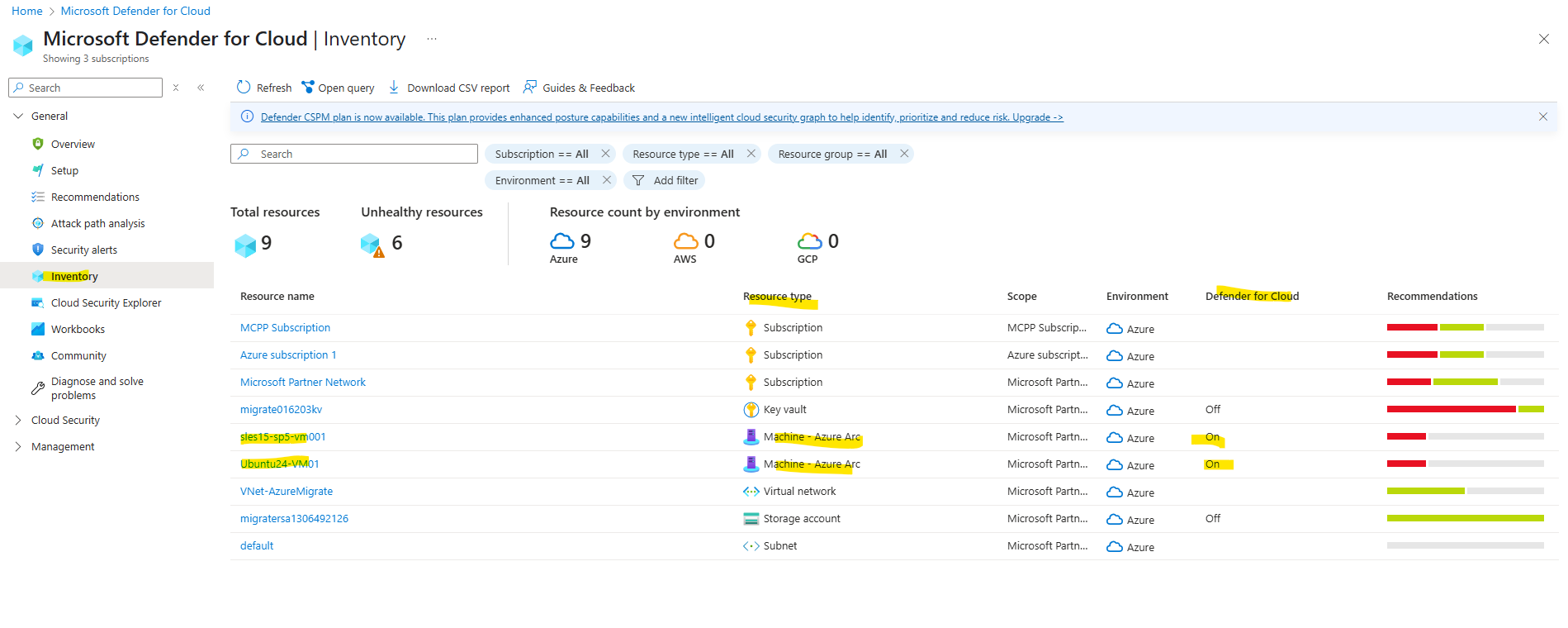The width and height of the screenshot is (1568, 628).
Task: Open Microsoft Partner Network resource
Action: click(x=303, y=382)
